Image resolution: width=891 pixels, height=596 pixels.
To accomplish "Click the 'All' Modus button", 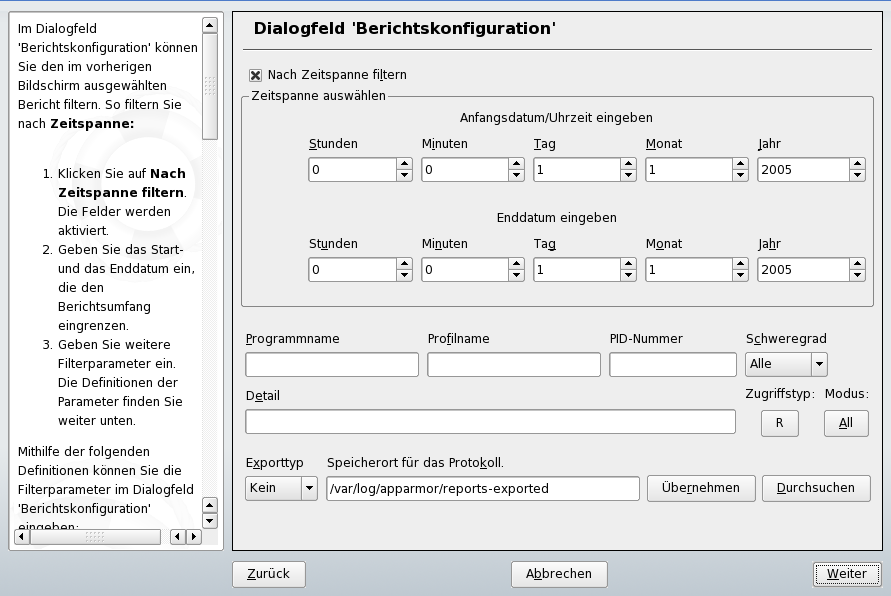I will pos(845,423).
